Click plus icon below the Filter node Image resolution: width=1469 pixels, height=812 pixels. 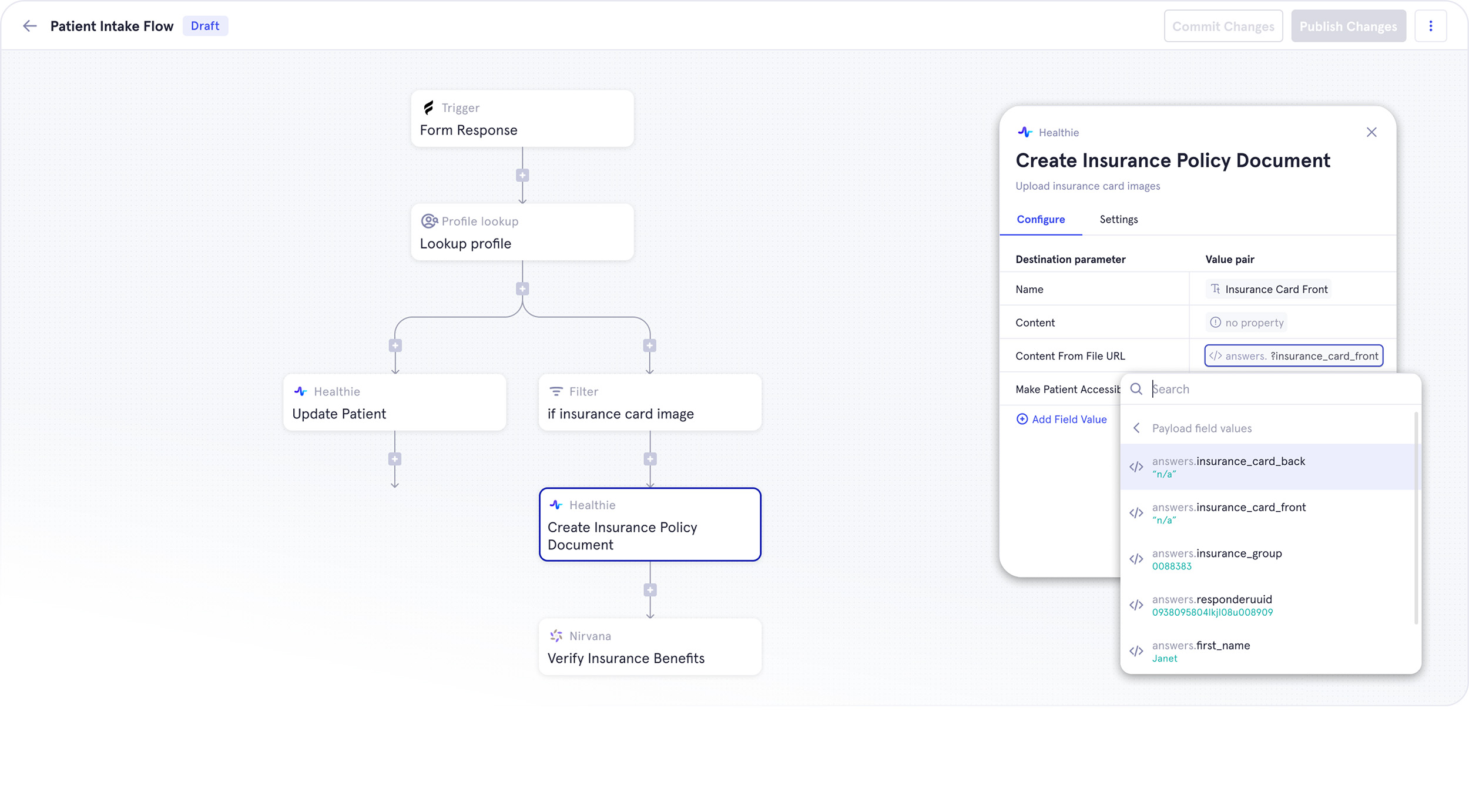[x=650, y=459]
